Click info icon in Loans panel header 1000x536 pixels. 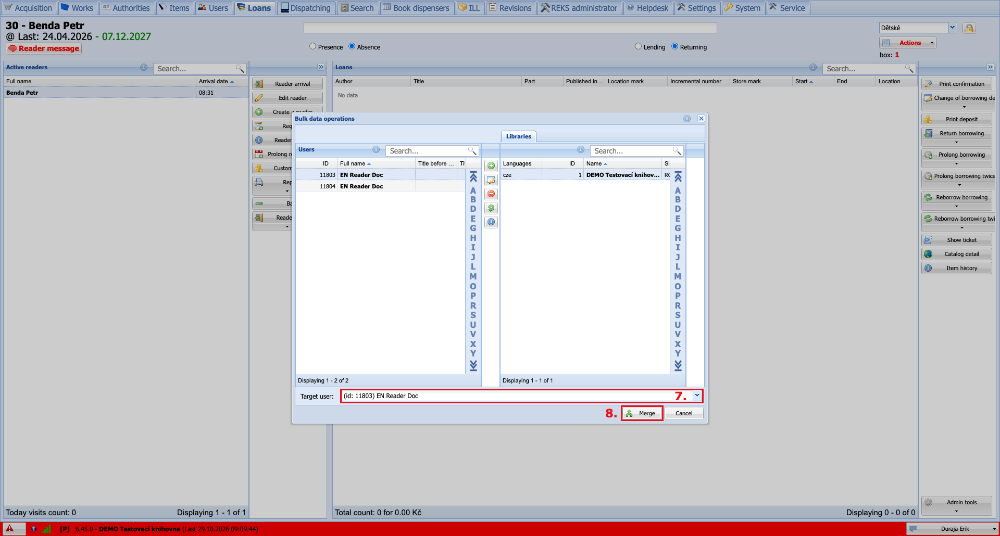coord(813,68)
